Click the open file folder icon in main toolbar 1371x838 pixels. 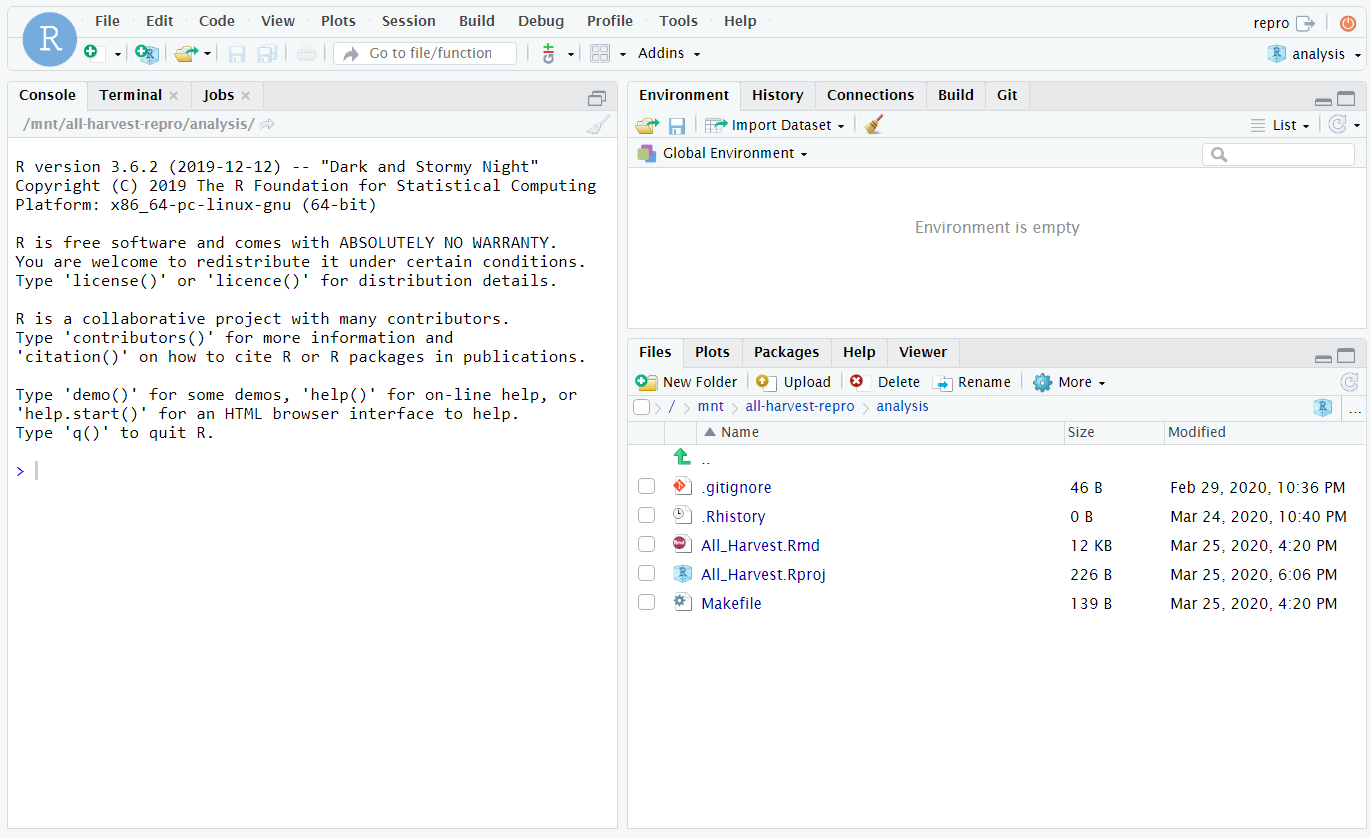[185, 53]
